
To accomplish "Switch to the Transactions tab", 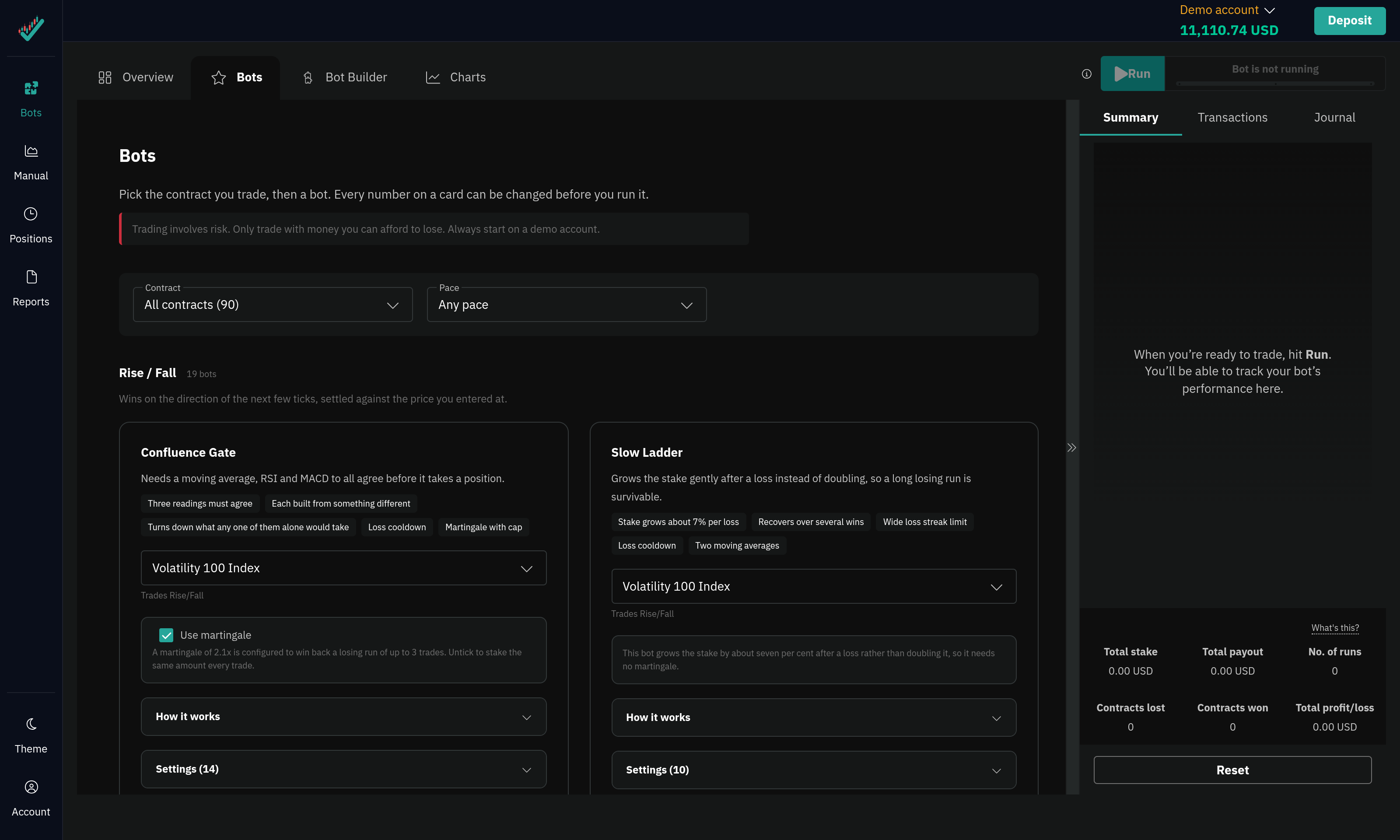I will click(1232, 117).
